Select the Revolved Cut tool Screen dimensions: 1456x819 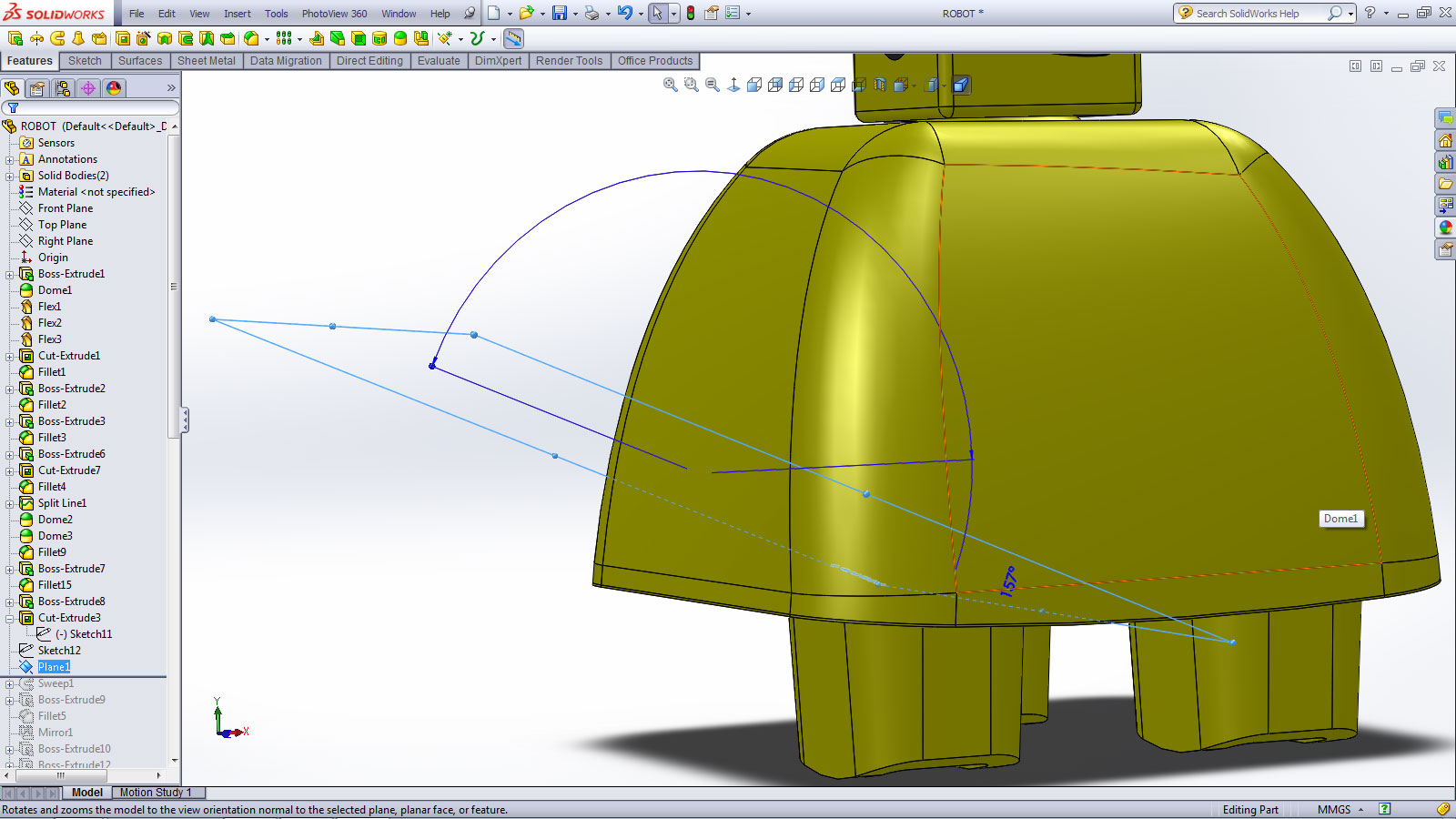point(165,38)
